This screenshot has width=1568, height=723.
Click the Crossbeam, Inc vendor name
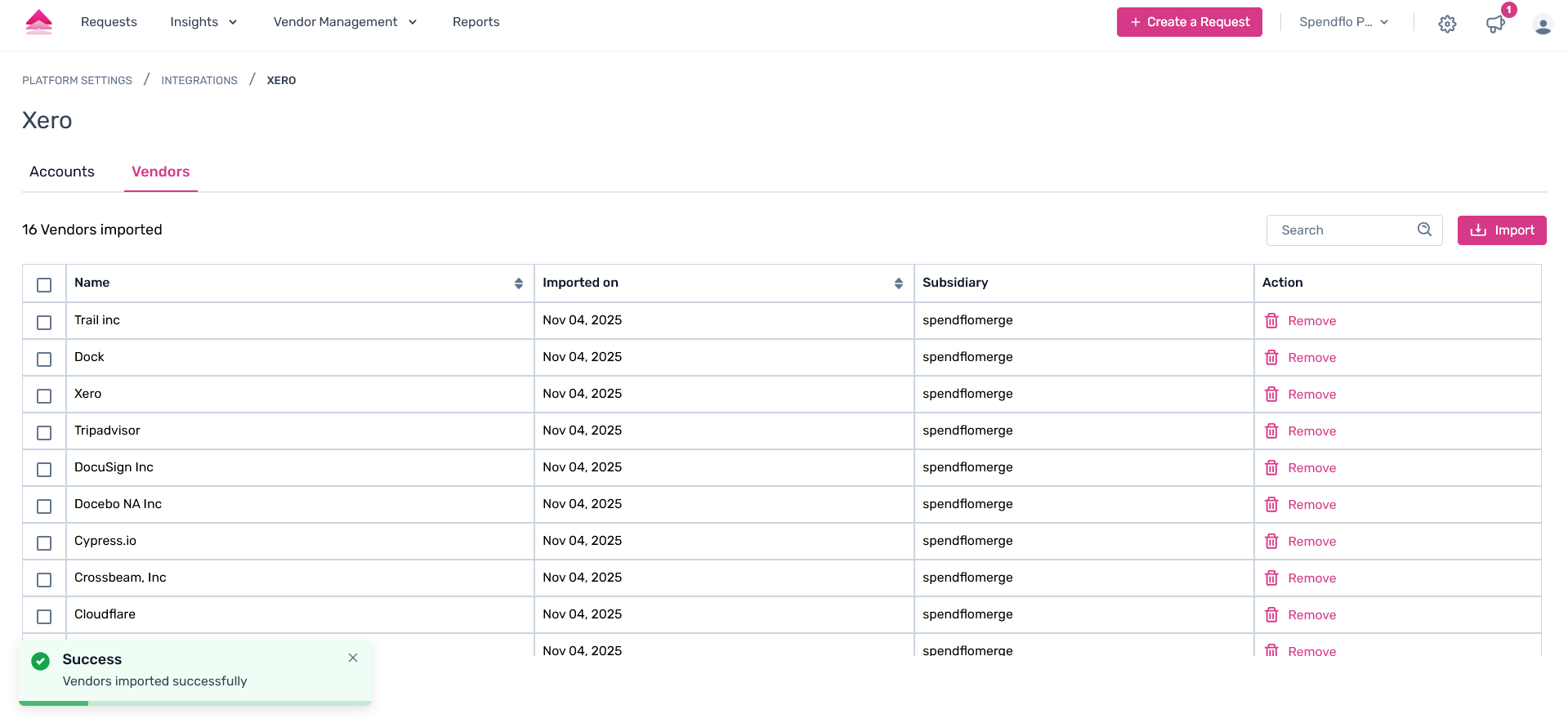click(120, 578)
